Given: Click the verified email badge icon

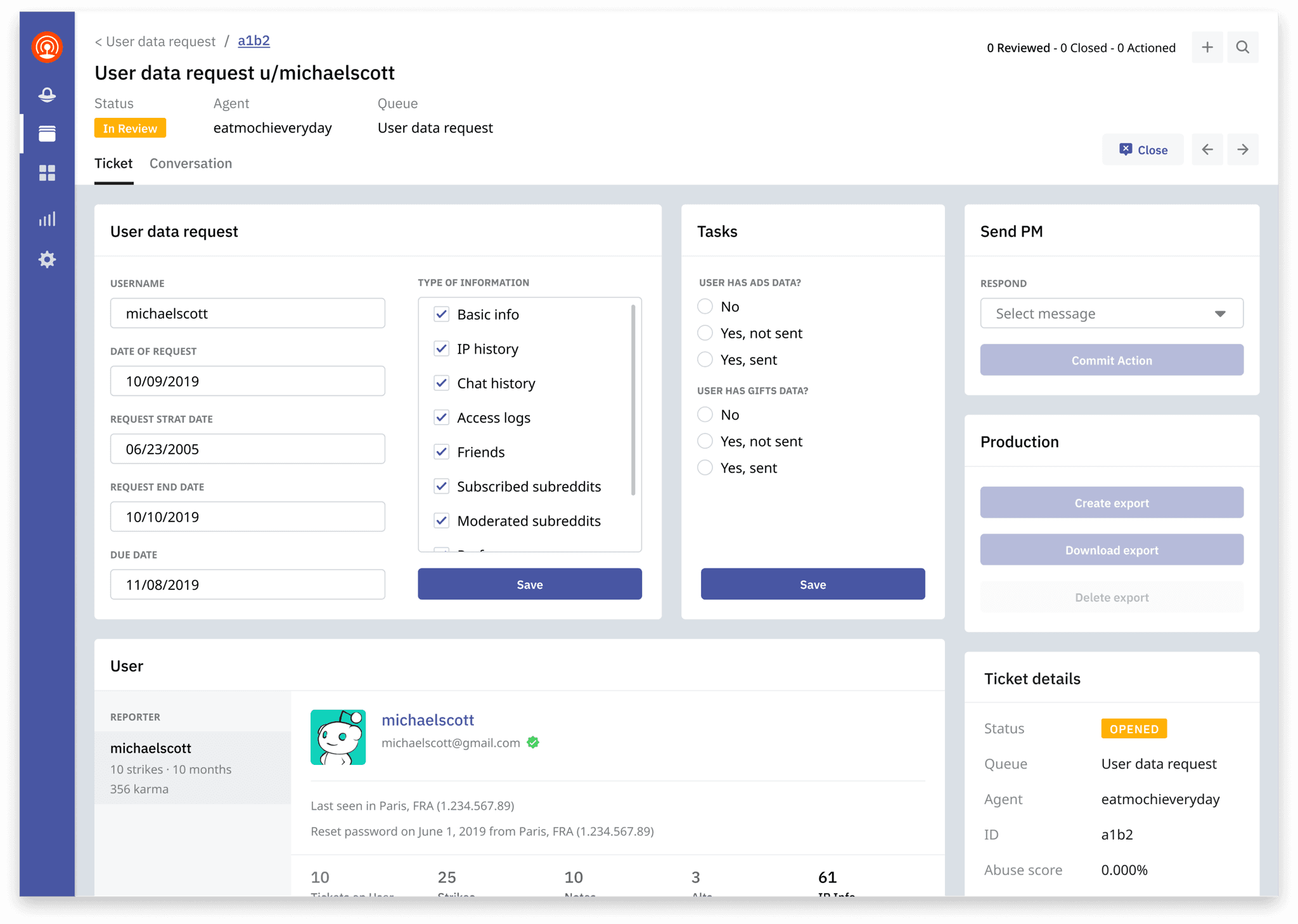Looking at the screenshot, I should (533, 742).
